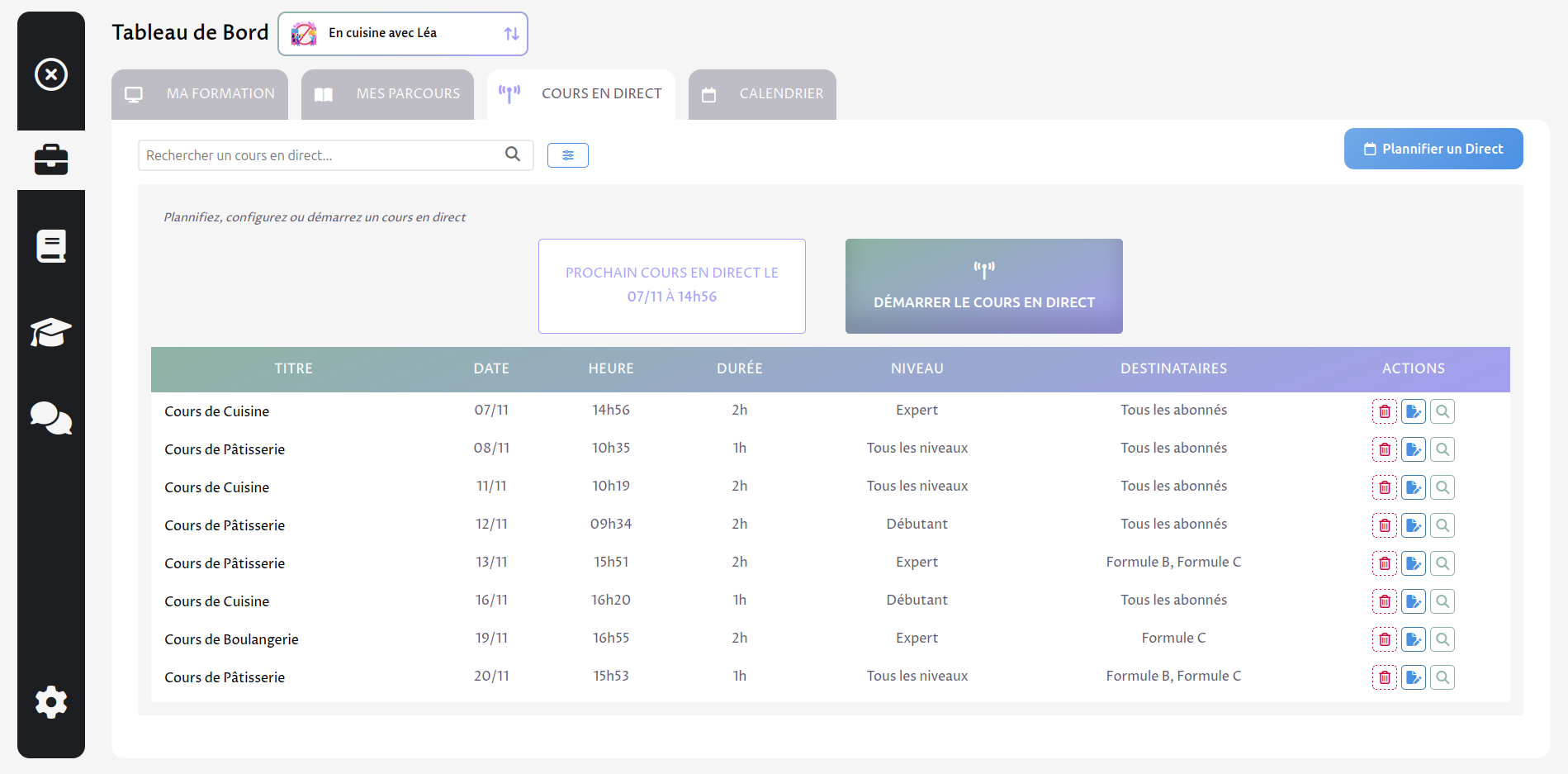The width and height of the screenshot is (1568, 774).
Task: Open the filter options beside the search bar
Action: click(x=567, y=154)
